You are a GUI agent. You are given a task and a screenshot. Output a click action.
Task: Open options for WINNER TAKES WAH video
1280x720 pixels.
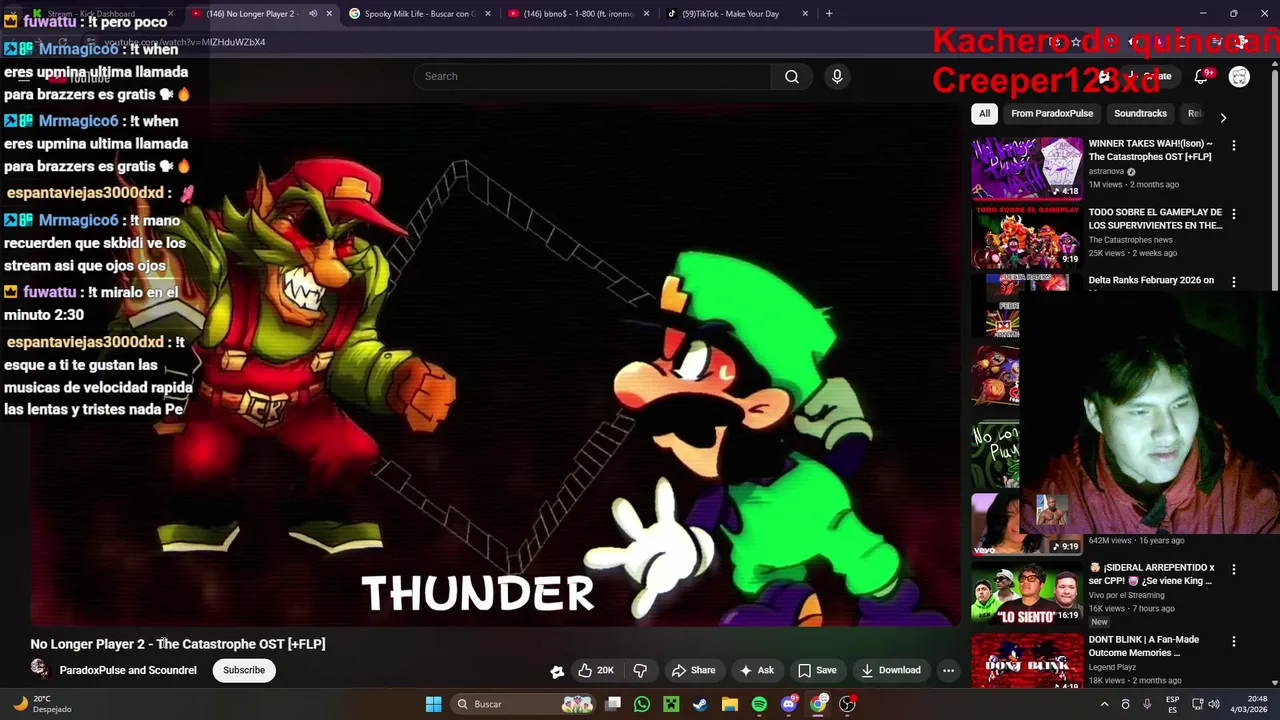(x=1233, y=145)
